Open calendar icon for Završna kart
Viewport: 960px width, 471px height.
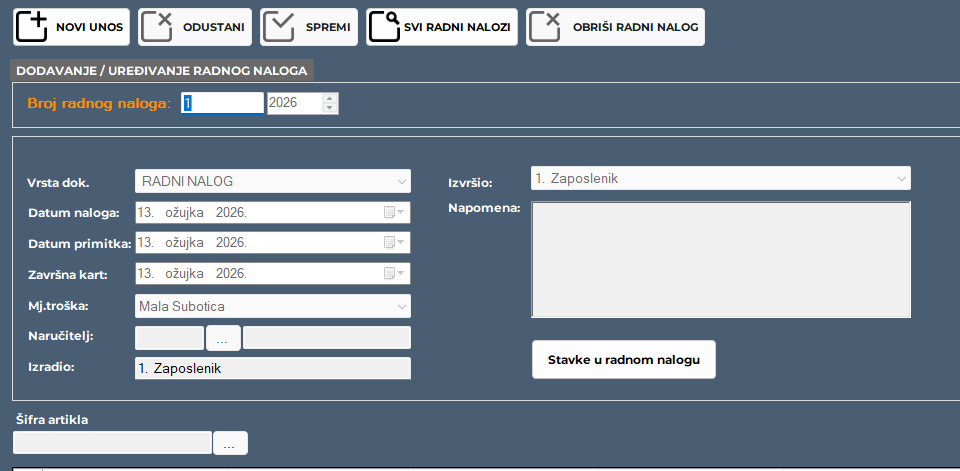tap(390, 274)
